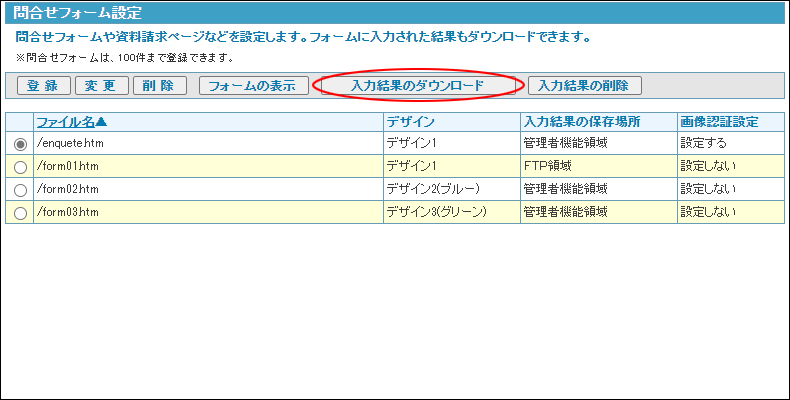Viewport: 790px width, 400px height.
Task: Click the /enquete.htm file name cell
Action: point(68,144)
